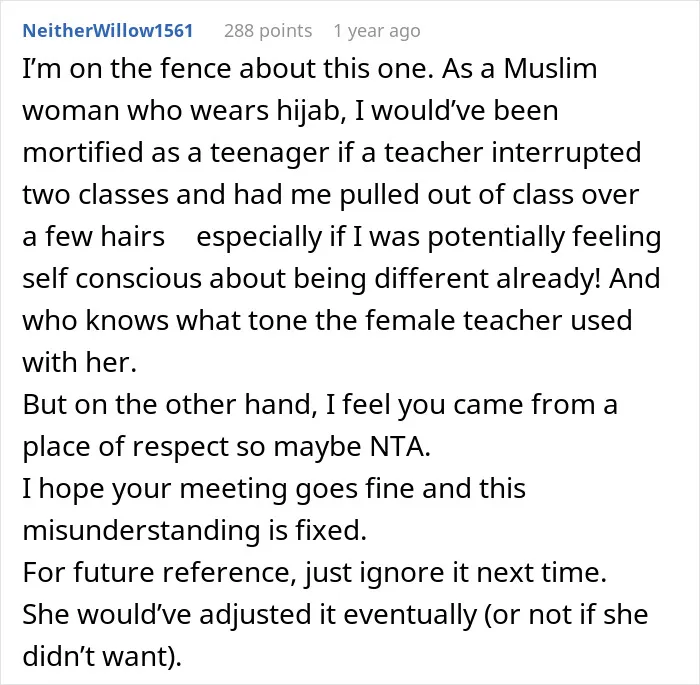The image size is (700, 685).
Task: Open the 1 year ago timestamp permalink
Action: coord(377,31)
